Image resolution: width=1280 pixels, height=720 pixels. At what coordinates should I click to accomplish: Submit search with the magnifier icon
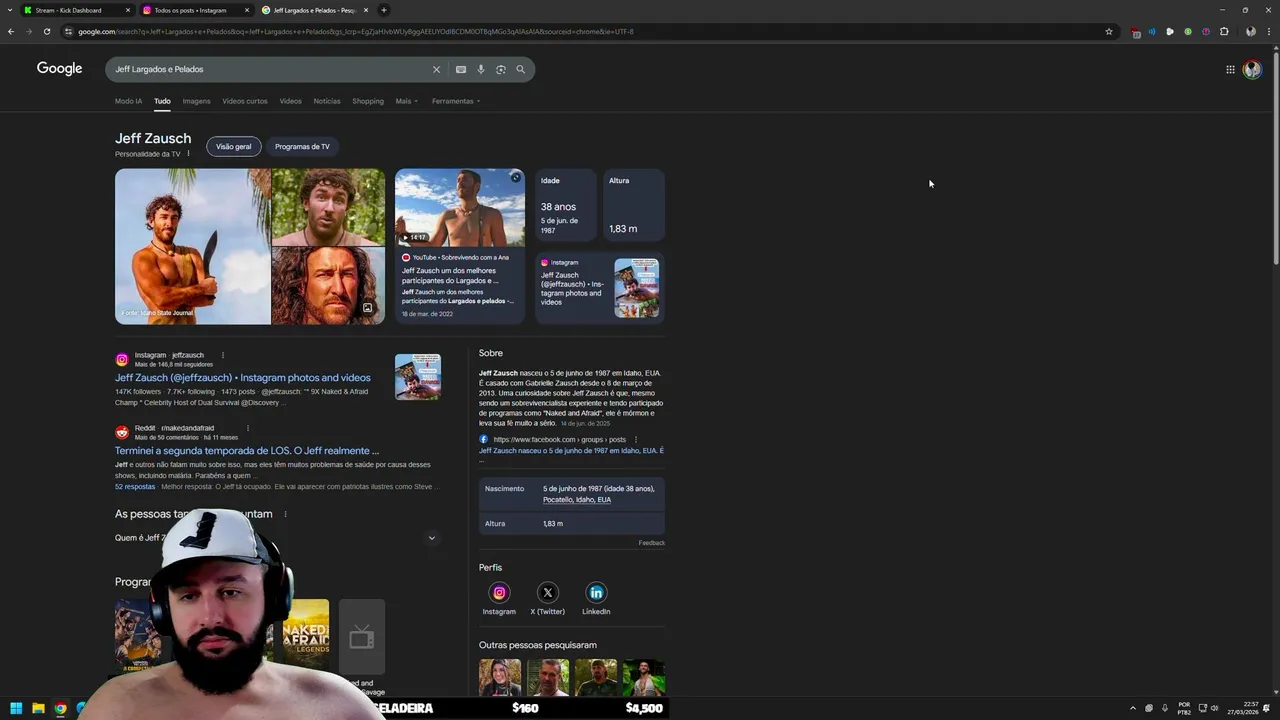[x=520, y=69]
